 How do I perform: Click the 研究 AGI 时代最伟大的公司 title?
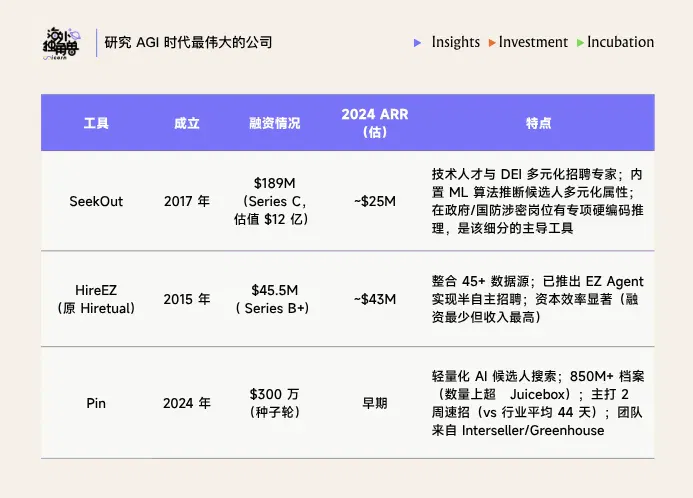[x=188, y=42]
